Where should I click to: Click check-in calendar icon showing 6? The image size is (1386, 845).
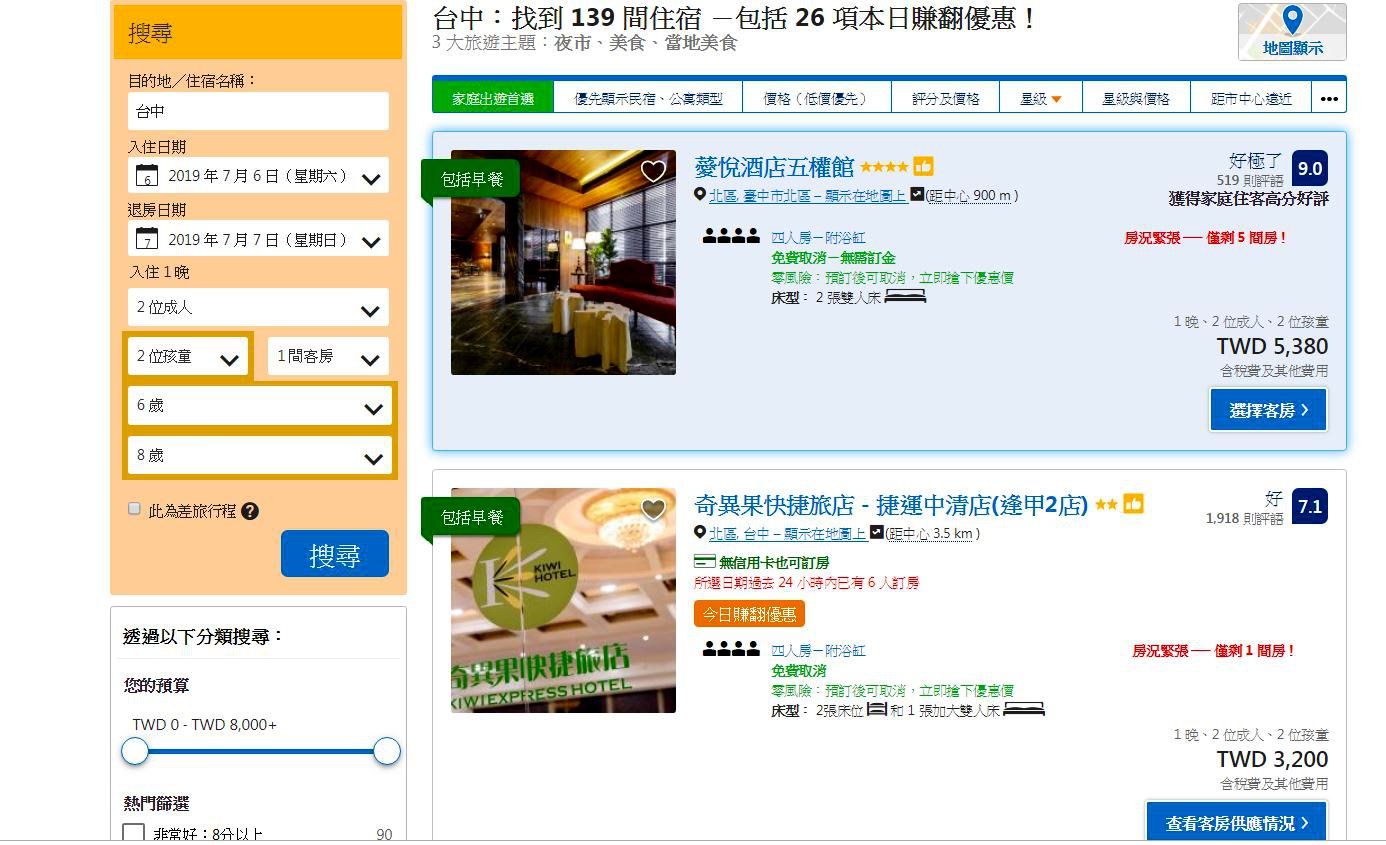pyautogui.click(x=147, y=176)
